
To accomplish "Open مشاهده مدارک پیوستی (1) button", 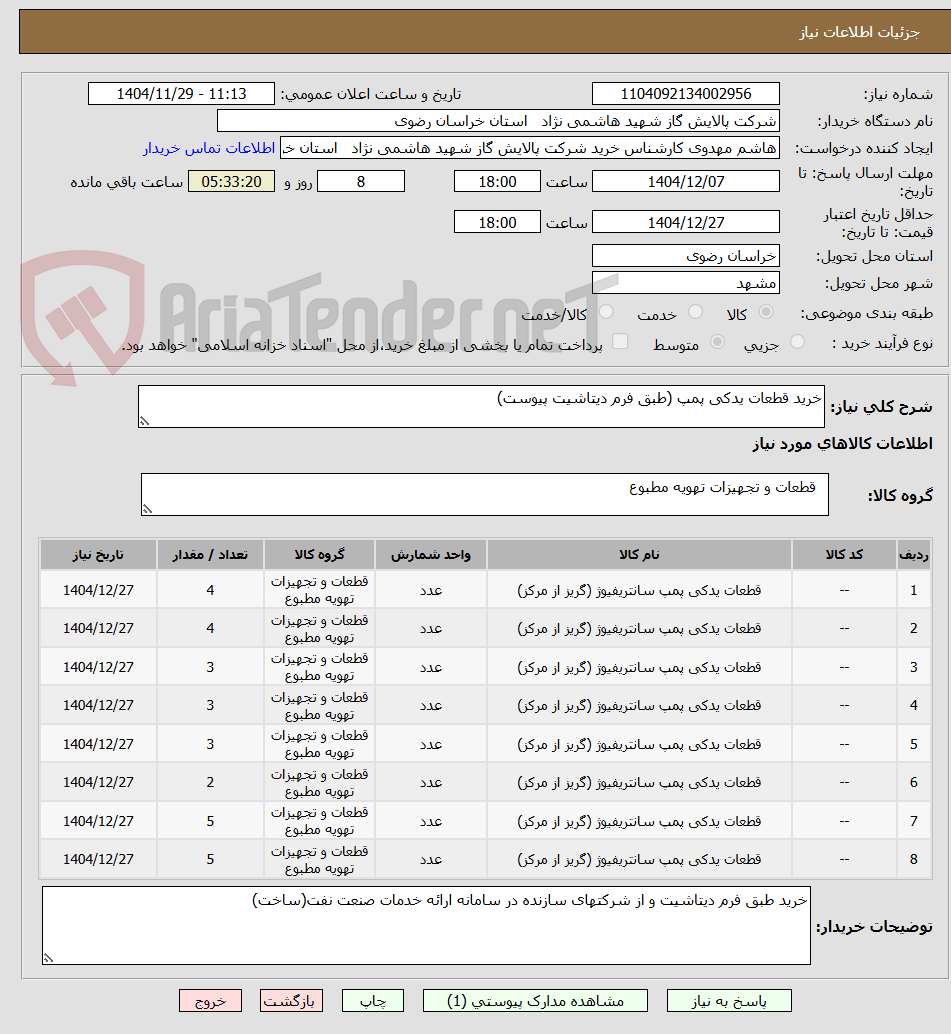I will (535, 1000).
